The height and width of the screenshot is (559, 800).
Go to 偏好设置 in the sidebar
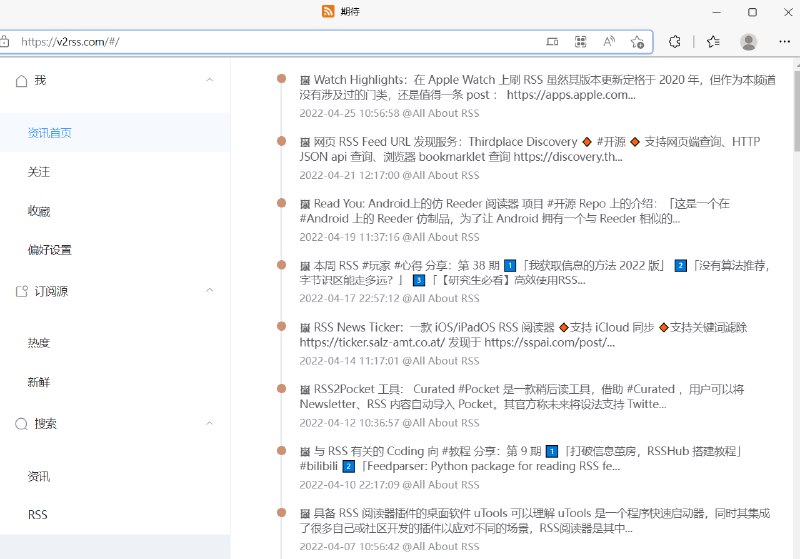pyautogui.click(x=49, y=250)
